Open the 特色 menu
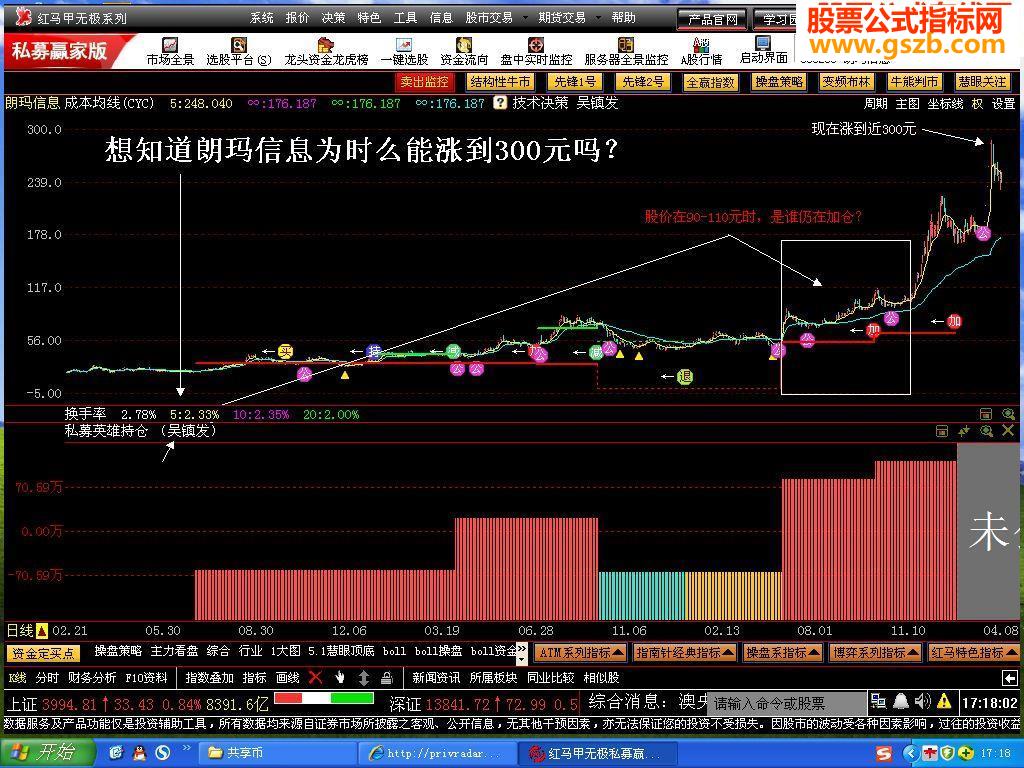Screen dimensions: 1024x768 point(369,18)
